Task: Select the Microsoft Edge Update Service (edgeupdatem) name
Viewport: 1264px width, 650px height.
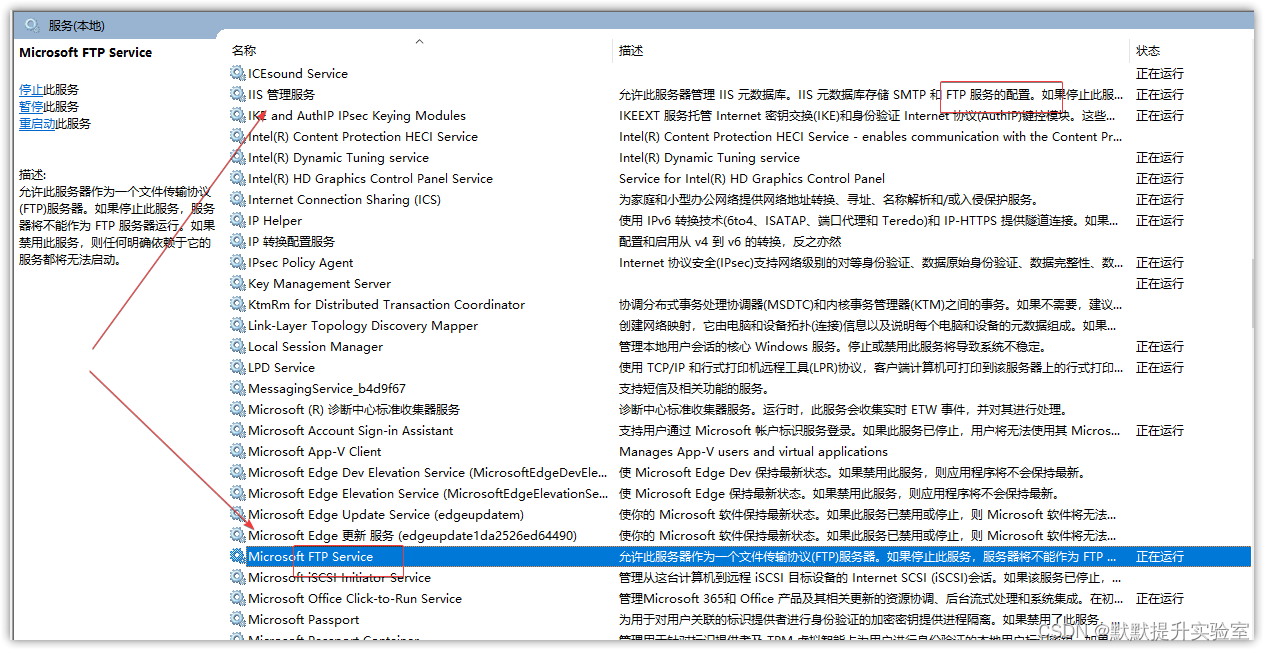Action: coord(386,514)
